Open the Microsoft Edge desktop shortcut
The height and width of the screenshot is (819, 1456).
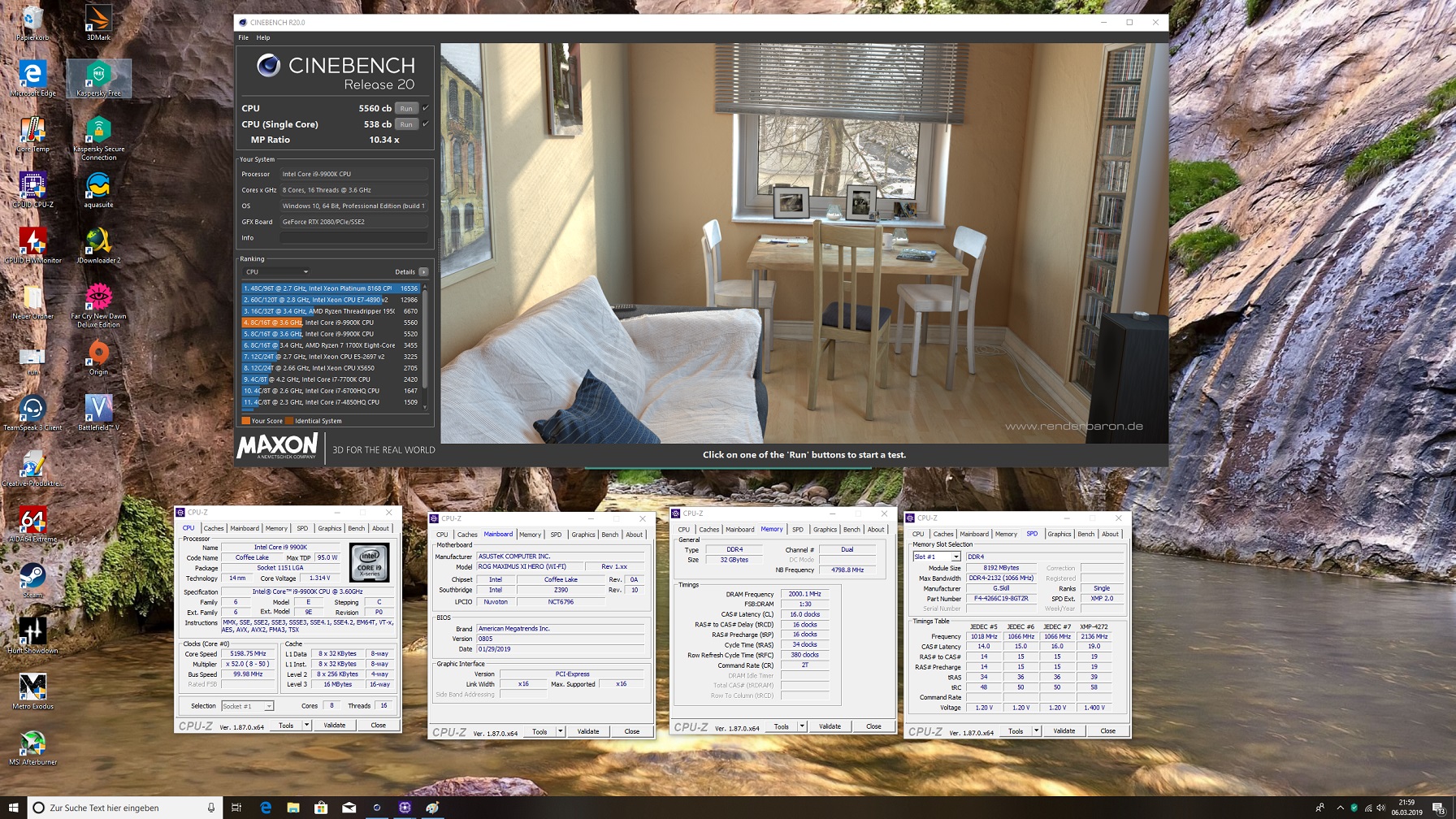[x=32, y=79]
